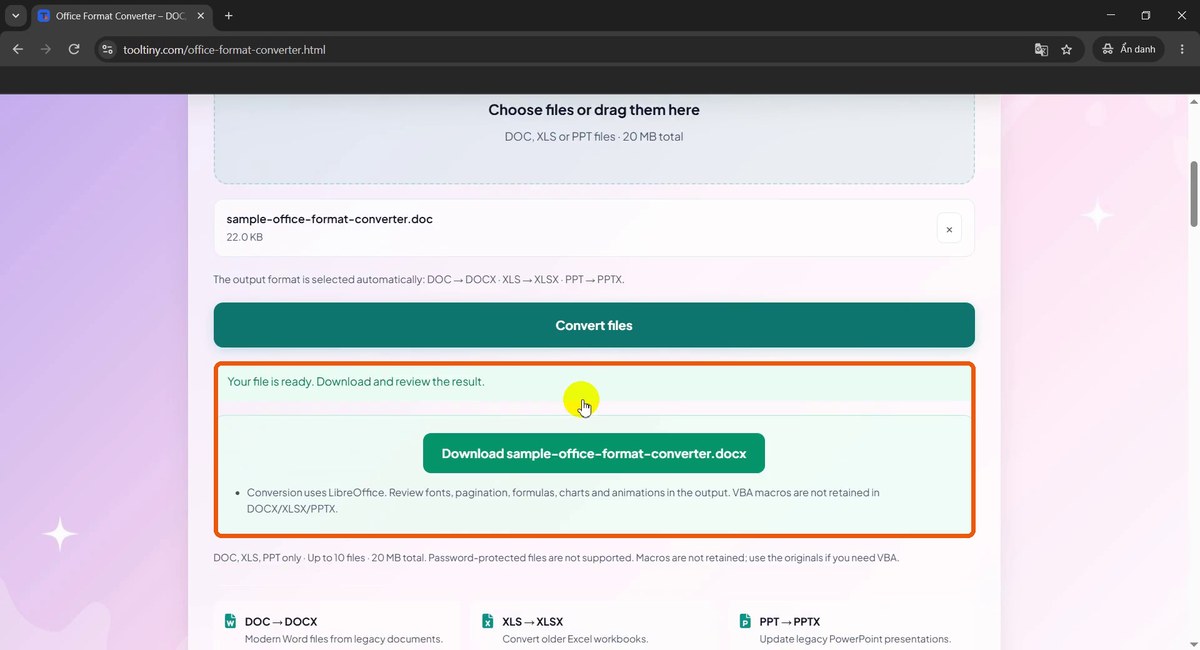
Task: Bookmark this page with the star
Action: [1066, 49]
